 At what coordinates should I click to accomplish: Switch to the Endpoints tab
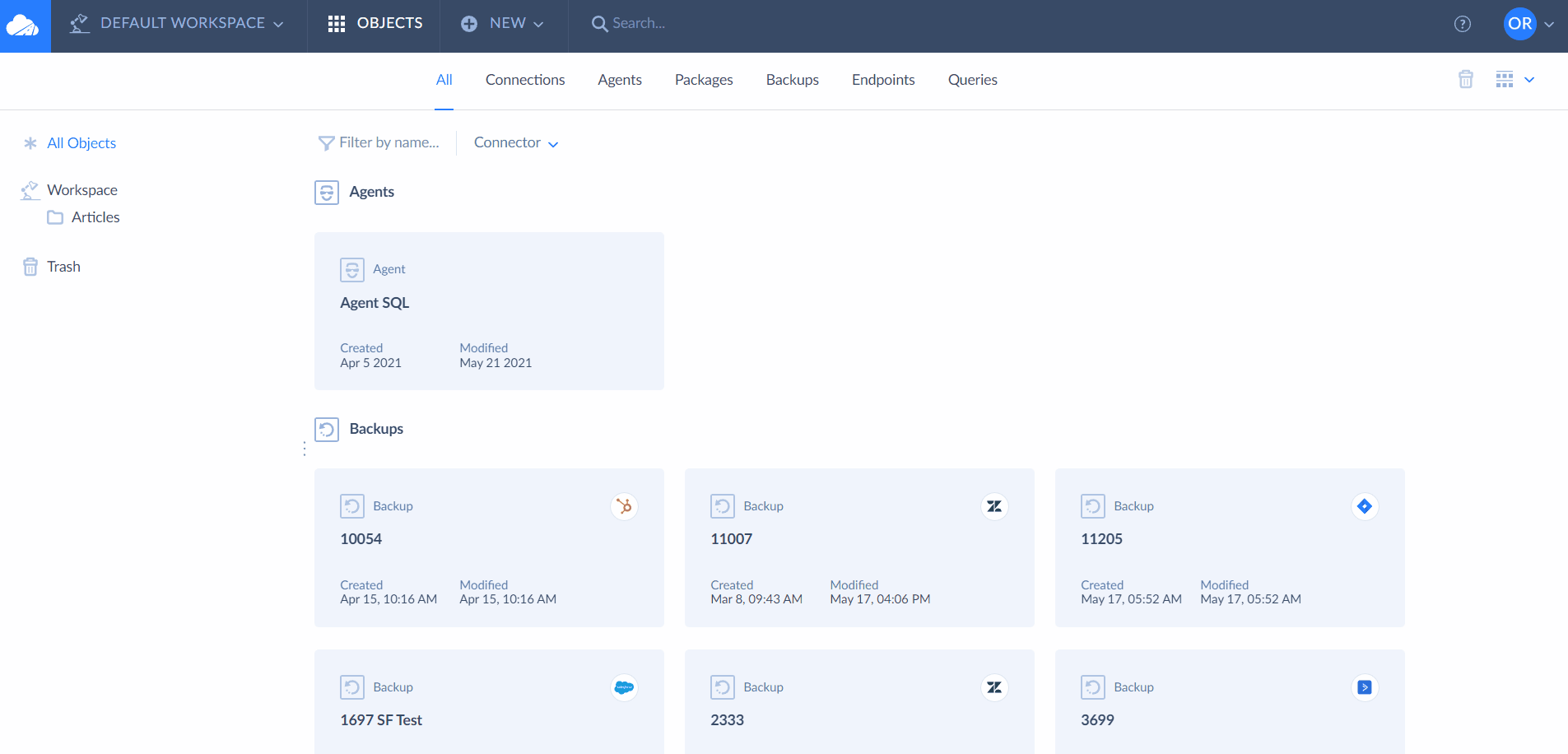(x=883, y=80)
